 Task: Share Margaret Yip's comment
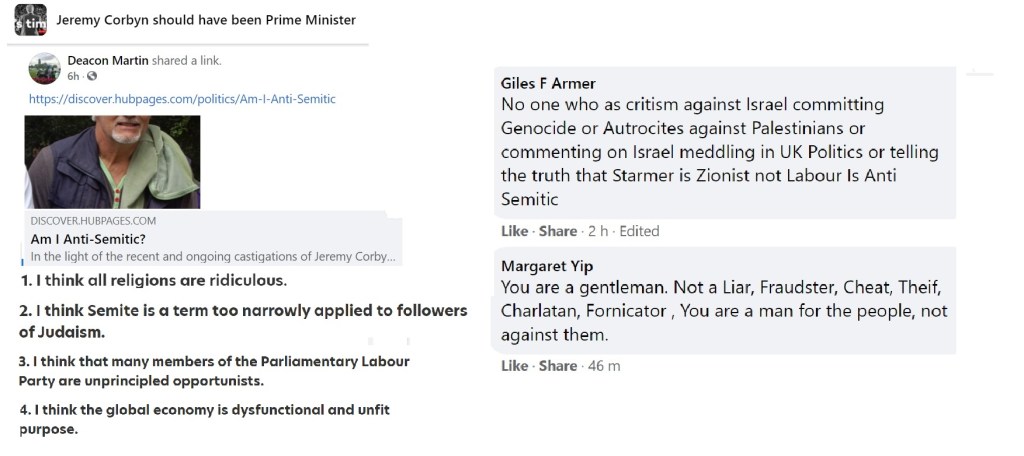point(558,366)
